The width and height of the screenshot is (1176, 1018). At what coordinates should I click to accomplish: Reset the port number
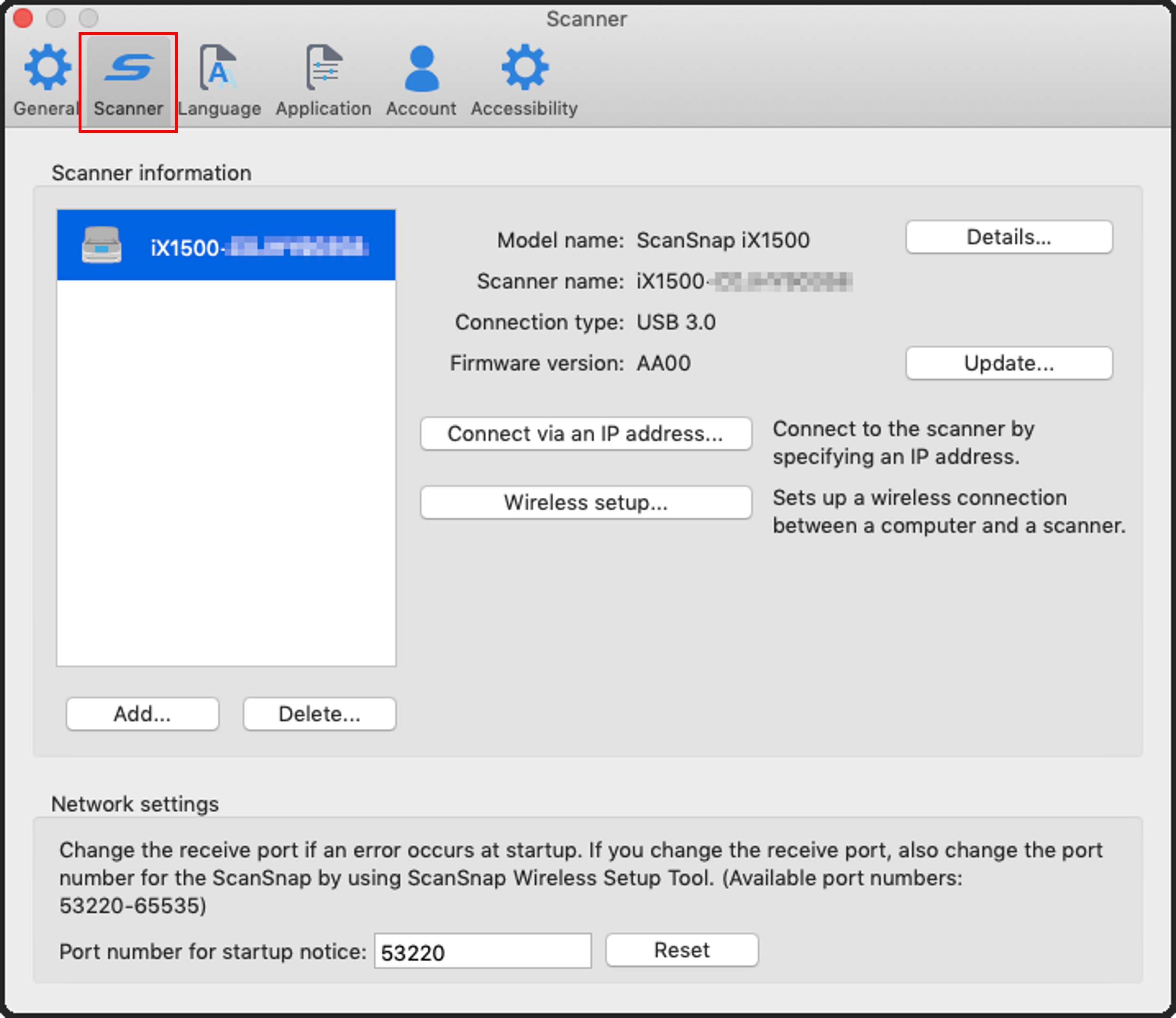pyautogui.click(x=682, y=950)
